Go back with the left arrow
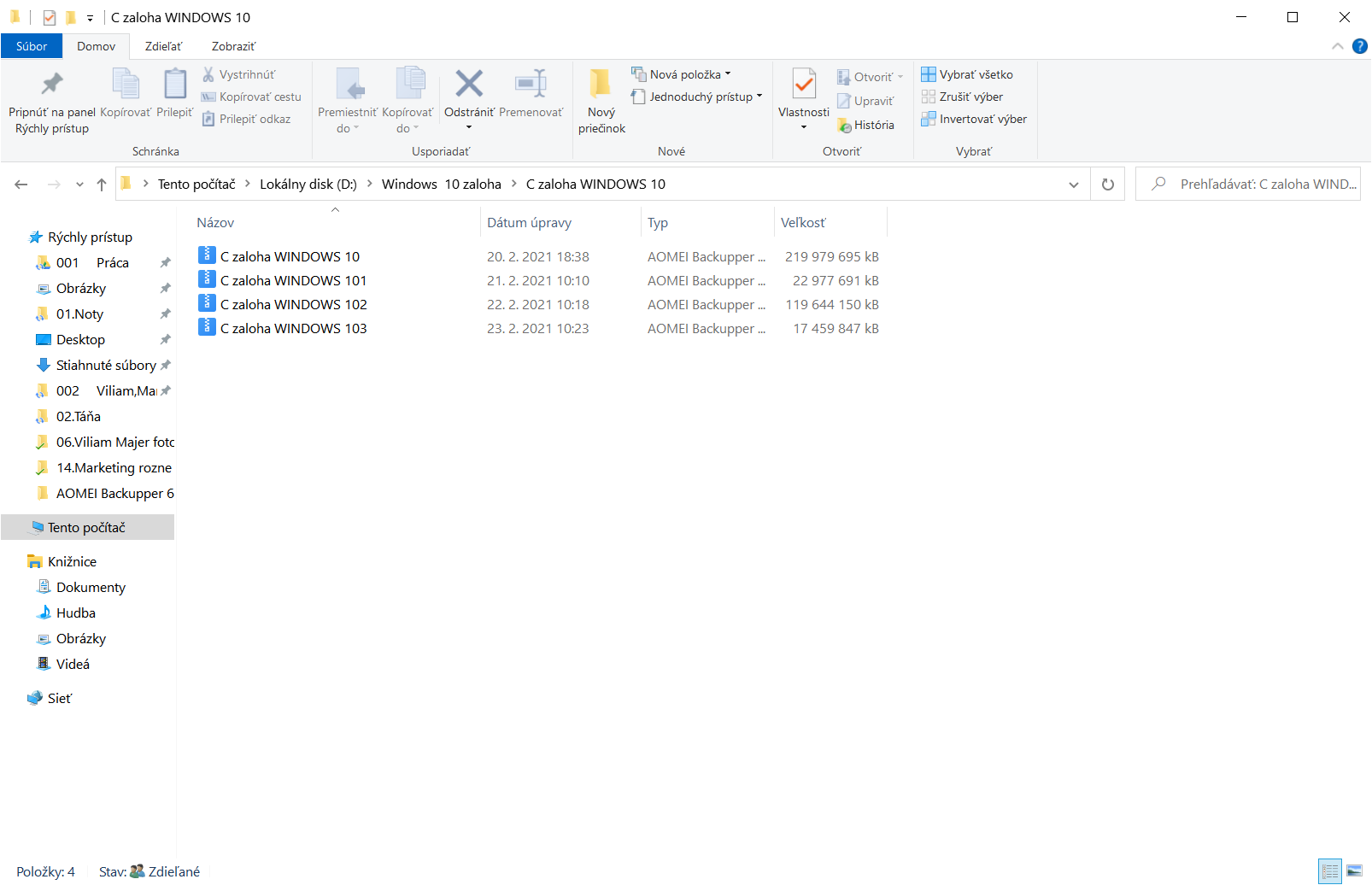 coord(21,185)
